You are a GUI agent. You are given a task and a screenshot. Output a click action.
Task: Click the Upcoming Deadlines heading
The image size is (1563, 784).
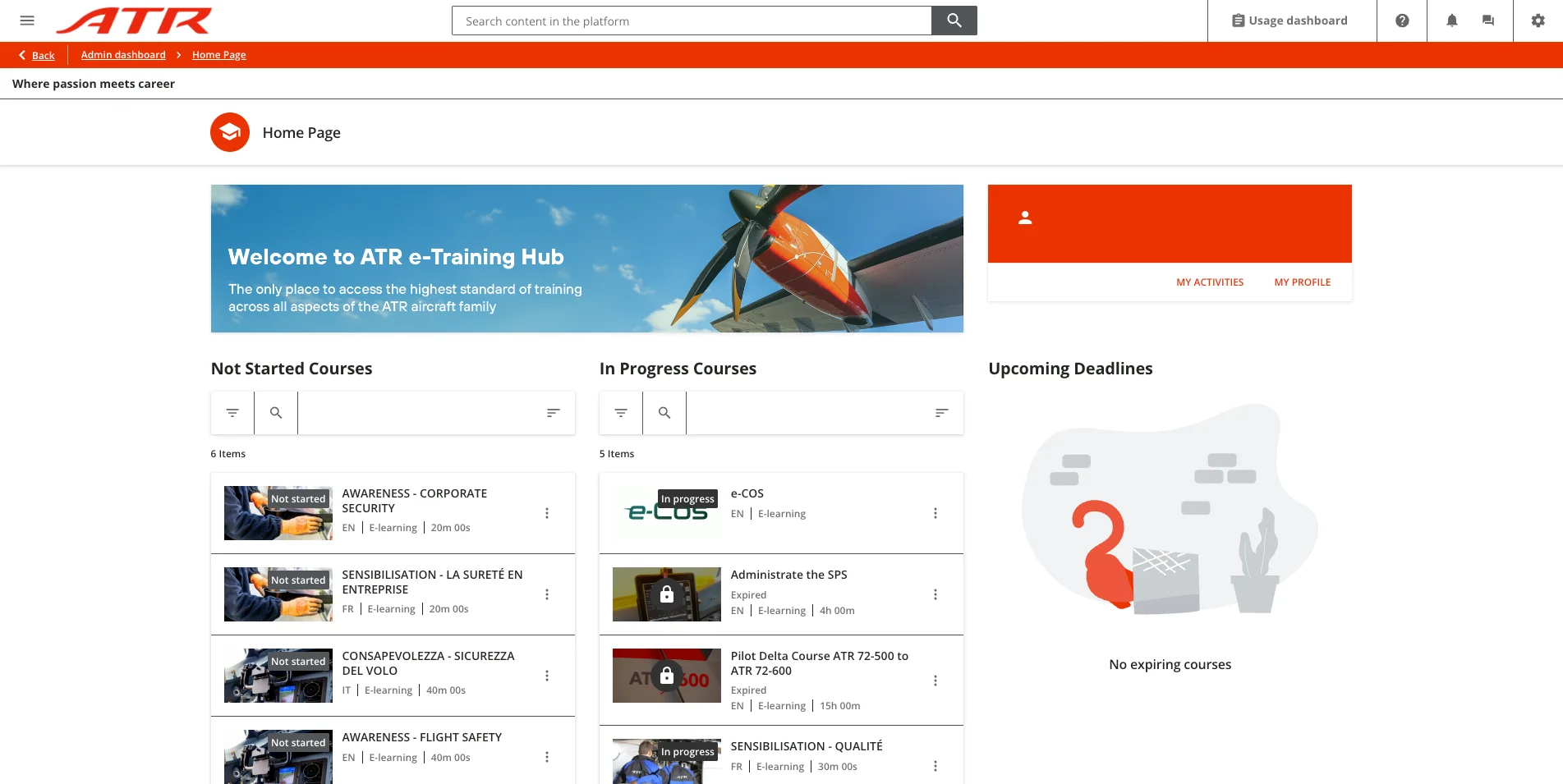[x=1071, y=369]
